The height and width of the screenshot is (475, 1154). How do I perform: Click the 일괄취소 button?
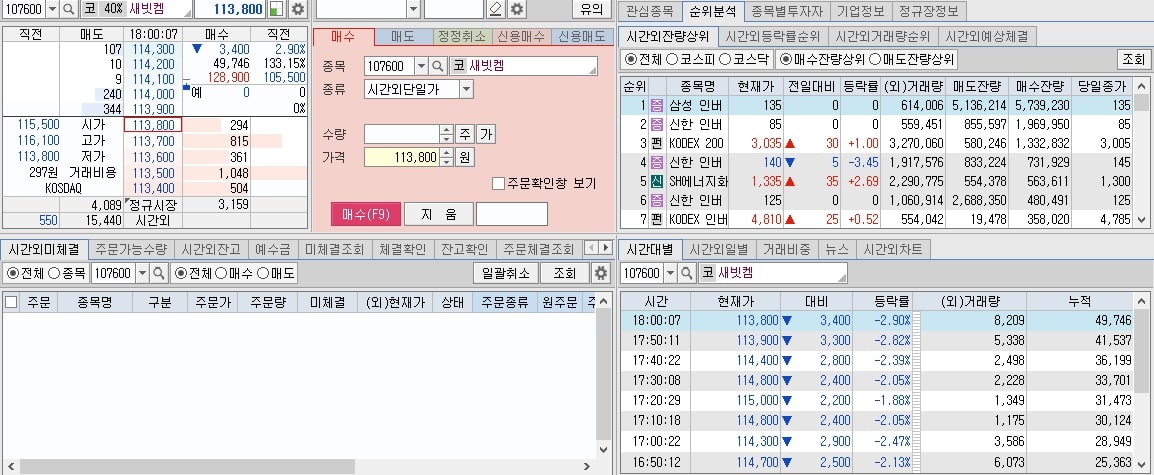tap(506, 273)
